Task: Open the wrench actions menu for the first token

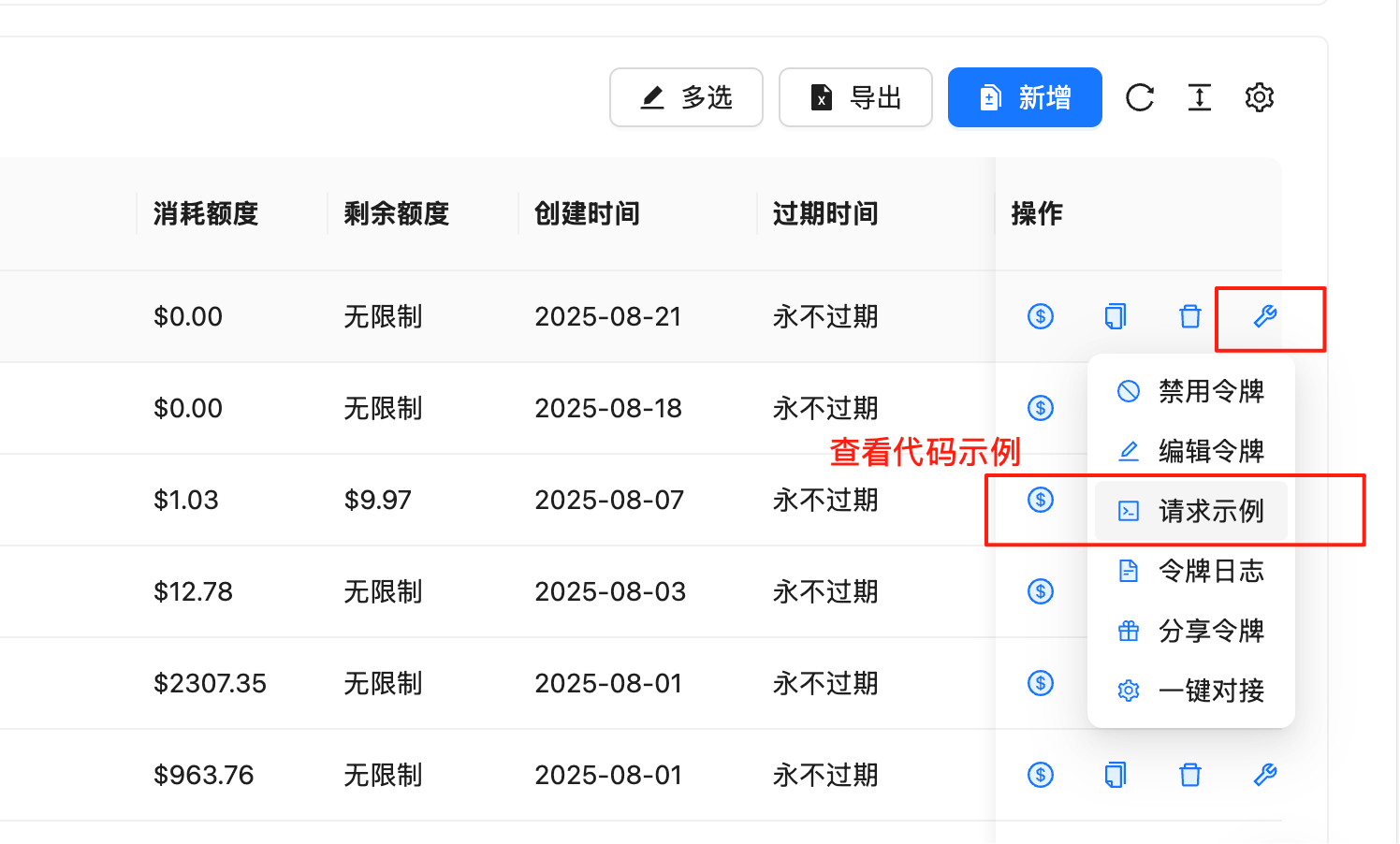Action: (x=1265, y=316)
